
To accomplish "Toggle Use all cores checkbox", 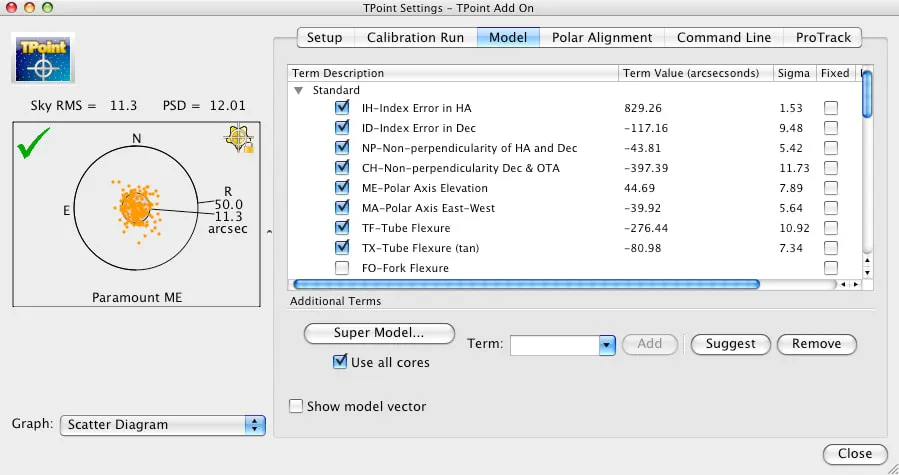I will click(340, 362).
